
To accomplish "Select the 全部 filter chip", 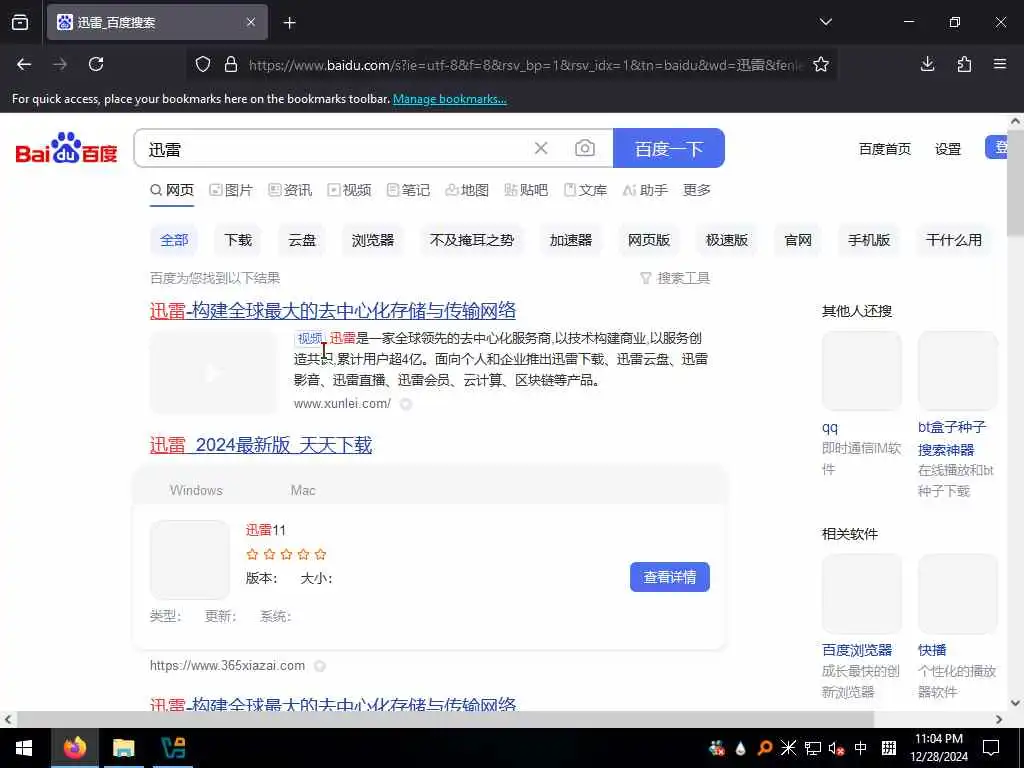I will [x=174, y=240].
